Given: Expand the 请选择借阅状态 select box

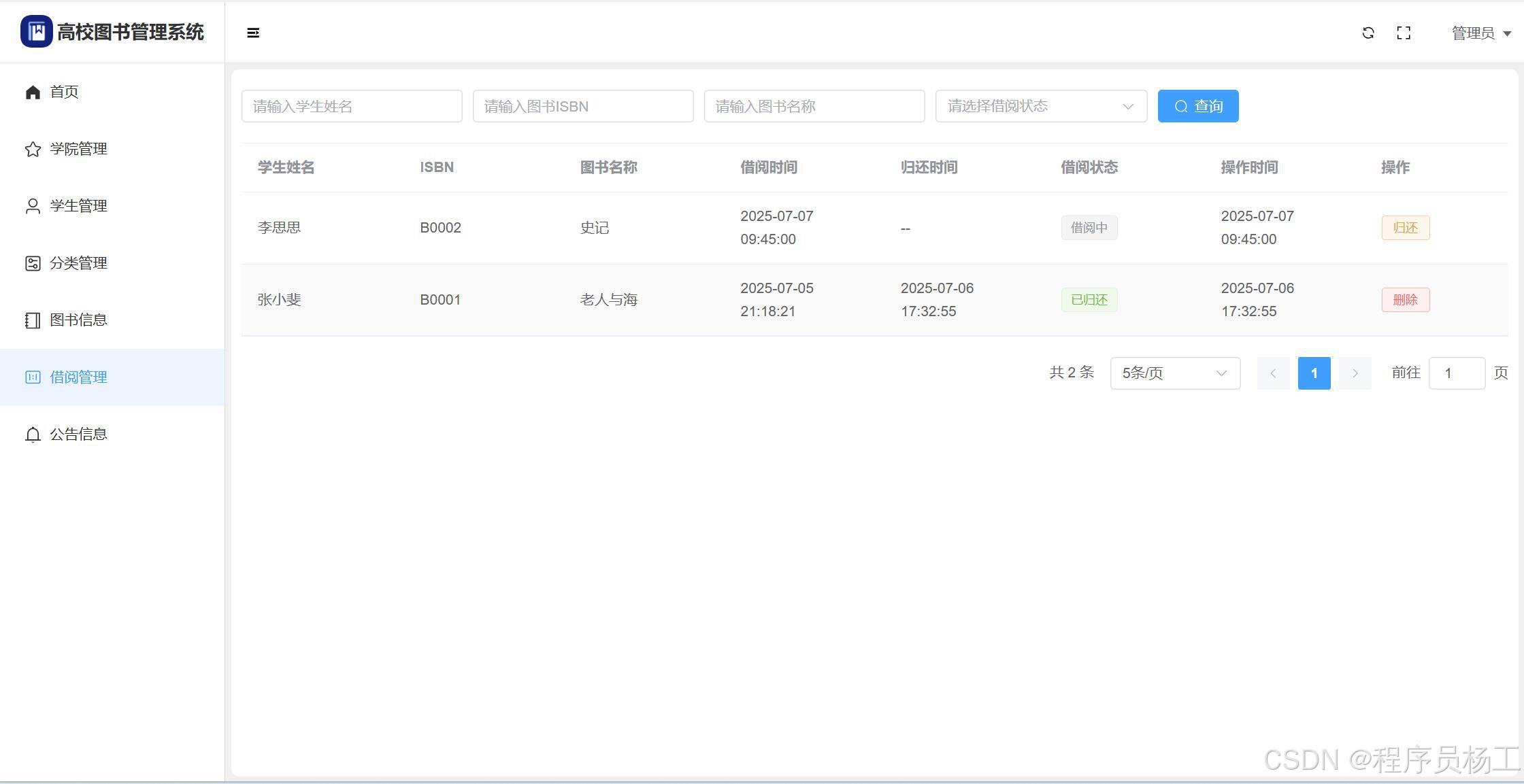Looking at the screenshot, I should tap(1040, 106).
